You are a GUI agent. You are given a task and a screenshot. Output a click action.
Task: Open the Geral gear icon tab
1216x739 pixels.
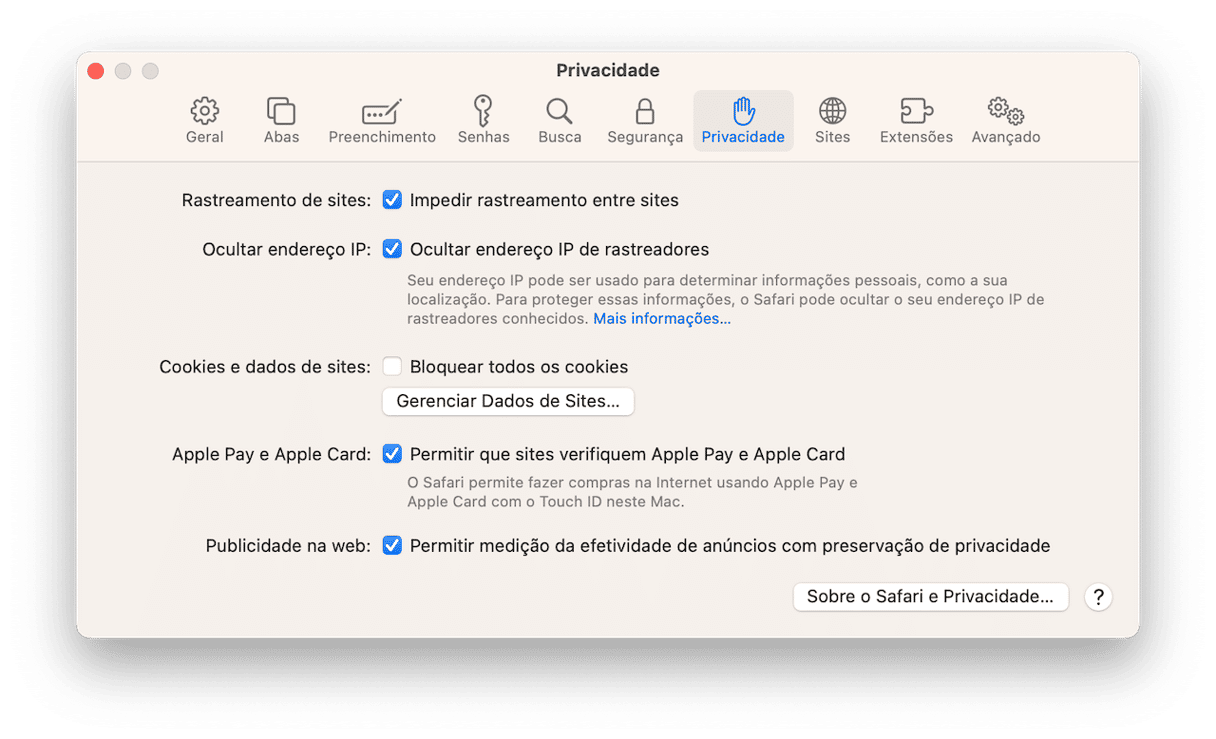(204, 111)
